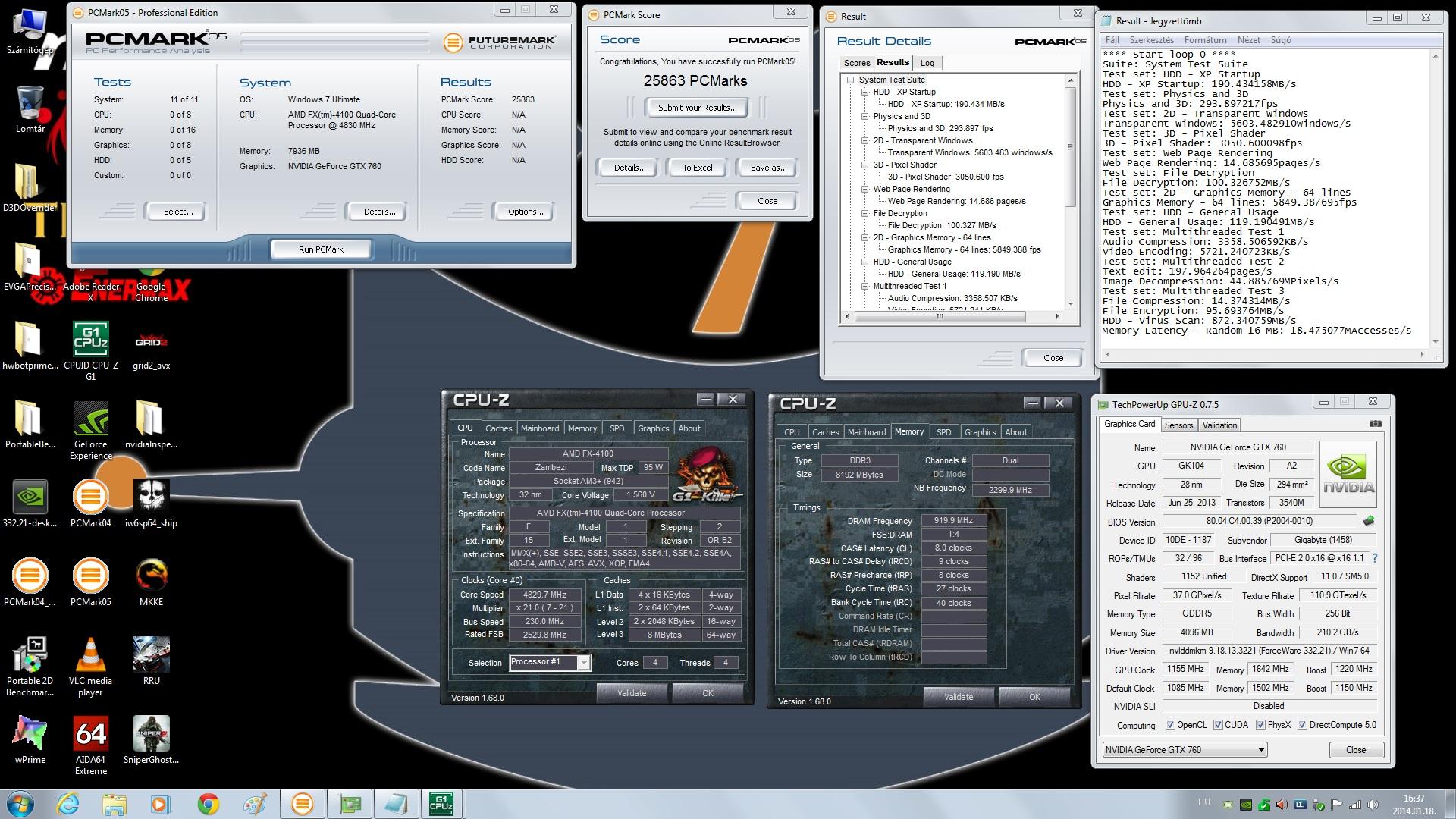This screenshot has height=819, width=1456.
Task: Open VLC media player shortcut
Action: (91, 667)
